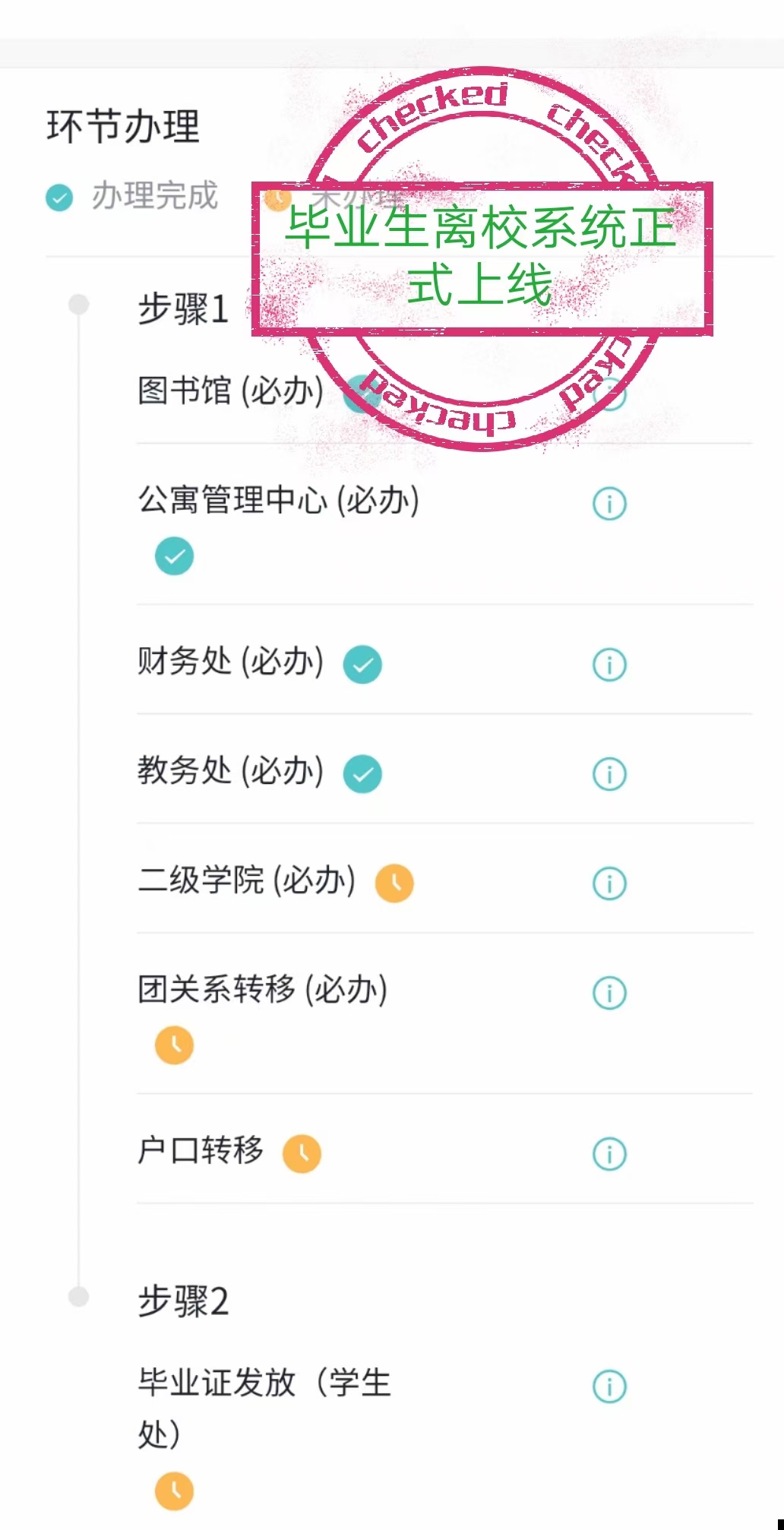This screenshot has width=784, height=1530.
Task: Open info icon beside 财务处
Action: pyautogui.click(x=609, y=665)
